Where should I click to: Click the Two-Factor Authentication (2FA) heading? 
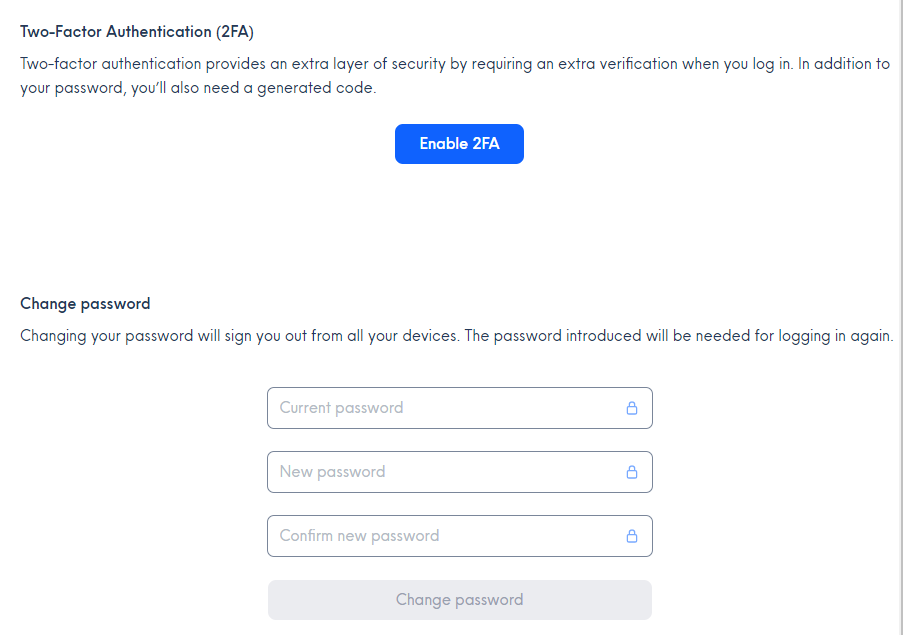point(137,32)
